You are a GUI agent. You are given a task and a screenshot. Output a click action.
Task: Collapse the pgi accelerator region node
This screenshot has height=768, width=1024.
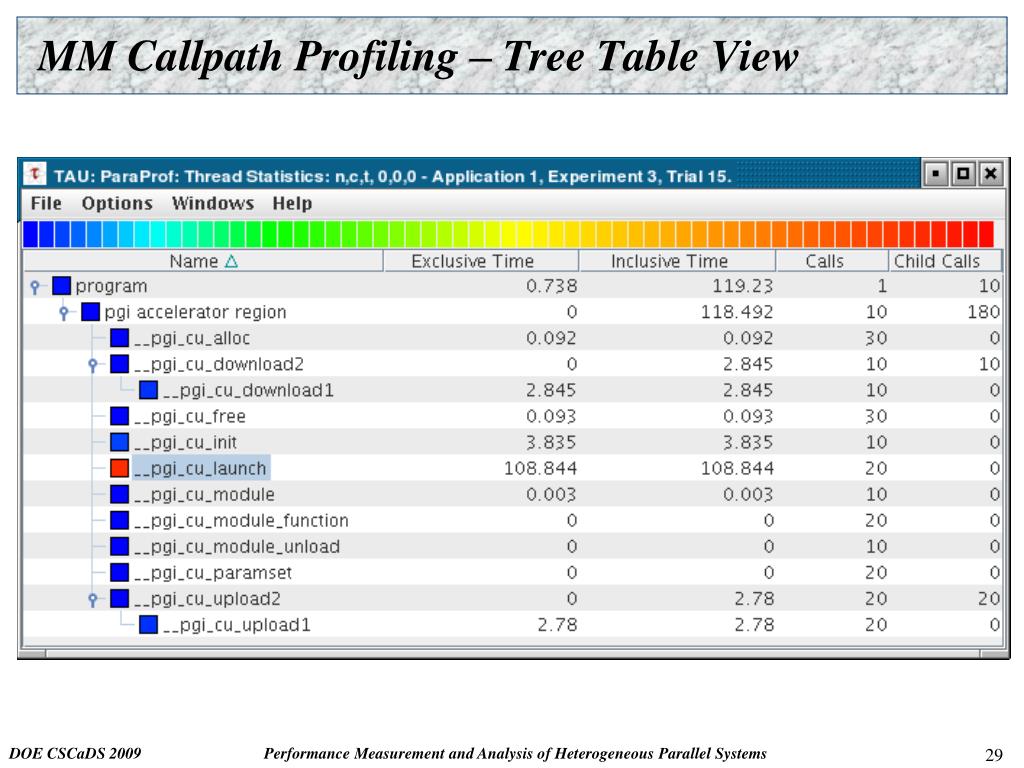point(64,312)
